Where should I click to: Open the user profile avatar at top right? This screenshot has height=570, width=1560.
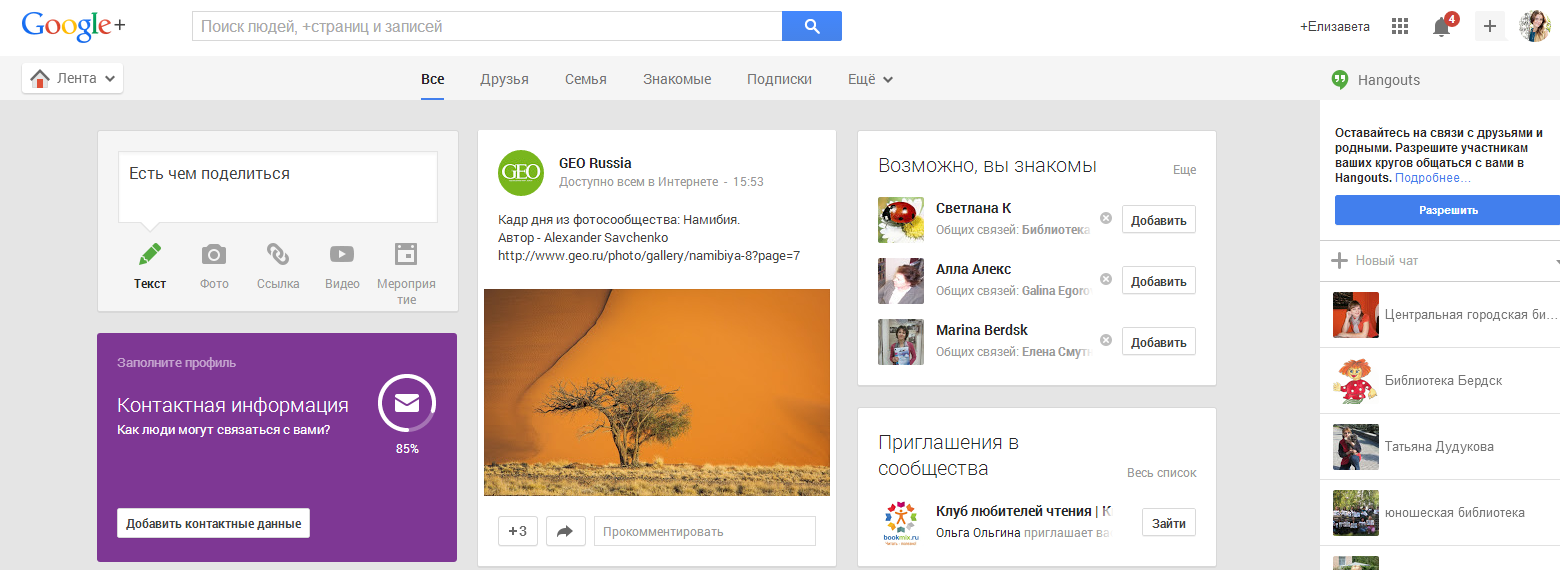1535,26
